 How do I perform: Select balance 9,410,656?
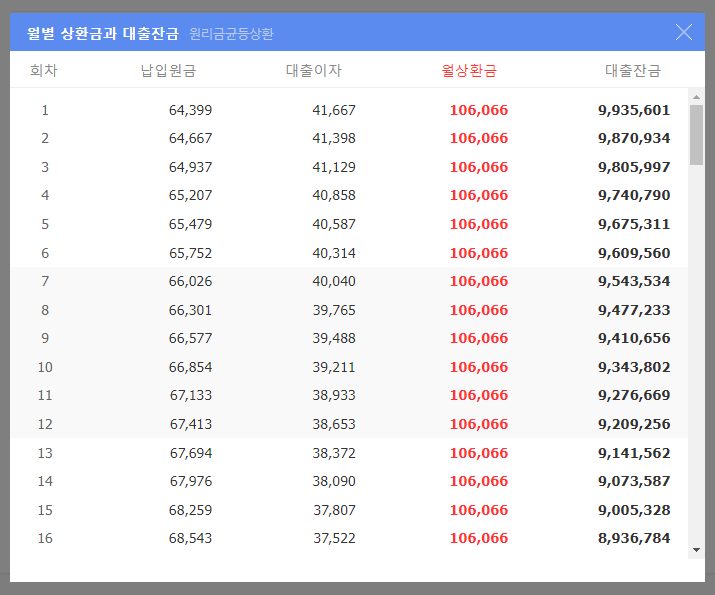coord(634,338)
